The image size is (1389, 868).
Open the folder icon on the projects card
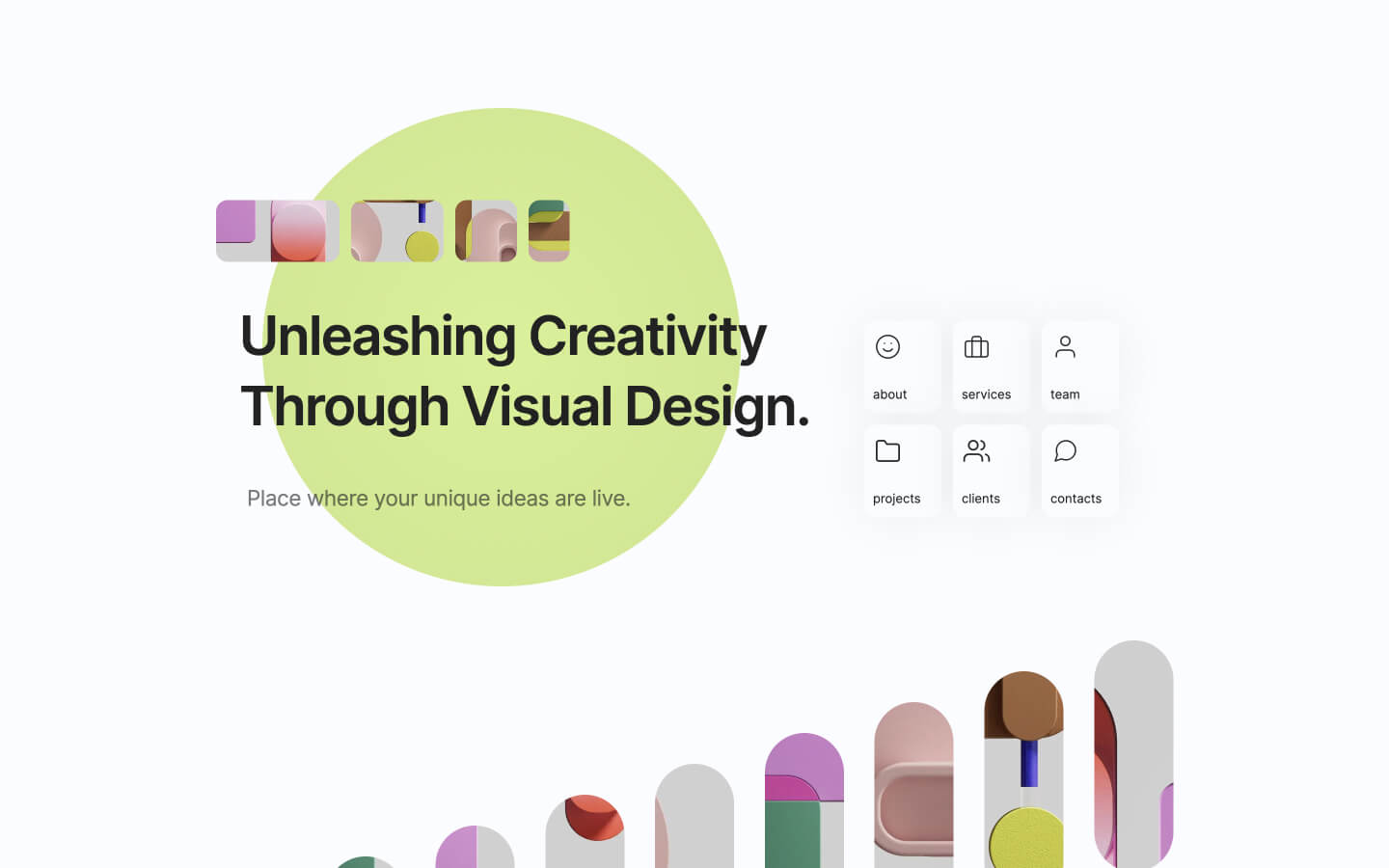(886, 450)
